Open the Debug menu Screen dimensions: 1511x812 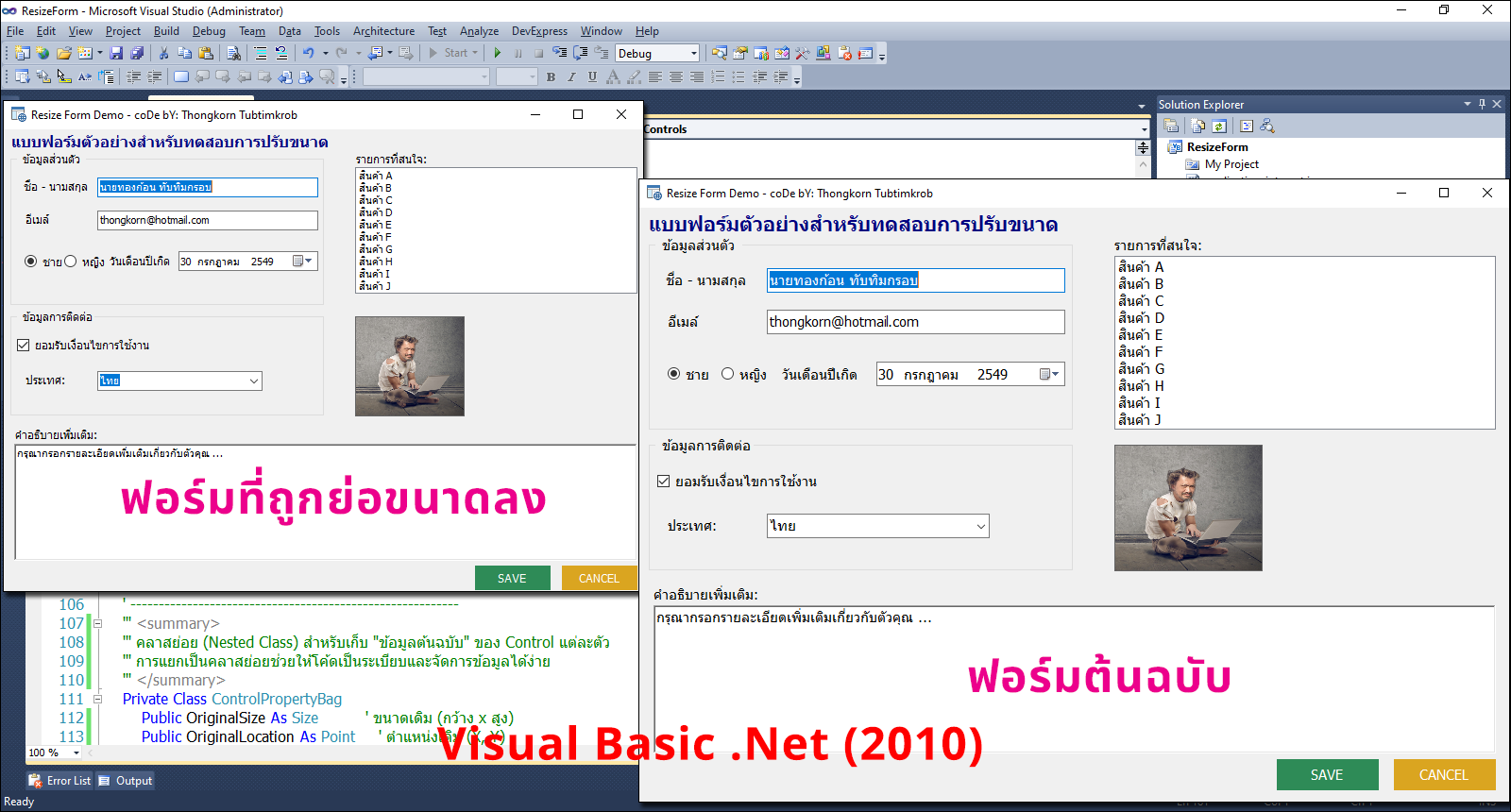[209, 31]
